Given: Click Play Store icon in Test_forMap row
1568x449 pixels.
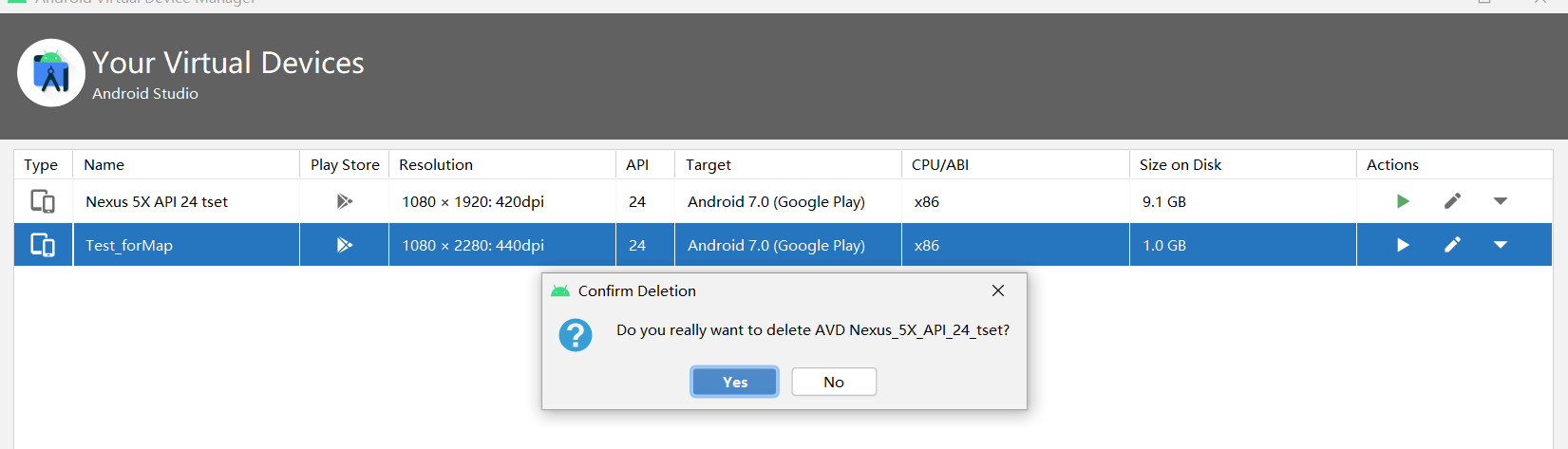Looking at the screenshot, I should (344, 245).
